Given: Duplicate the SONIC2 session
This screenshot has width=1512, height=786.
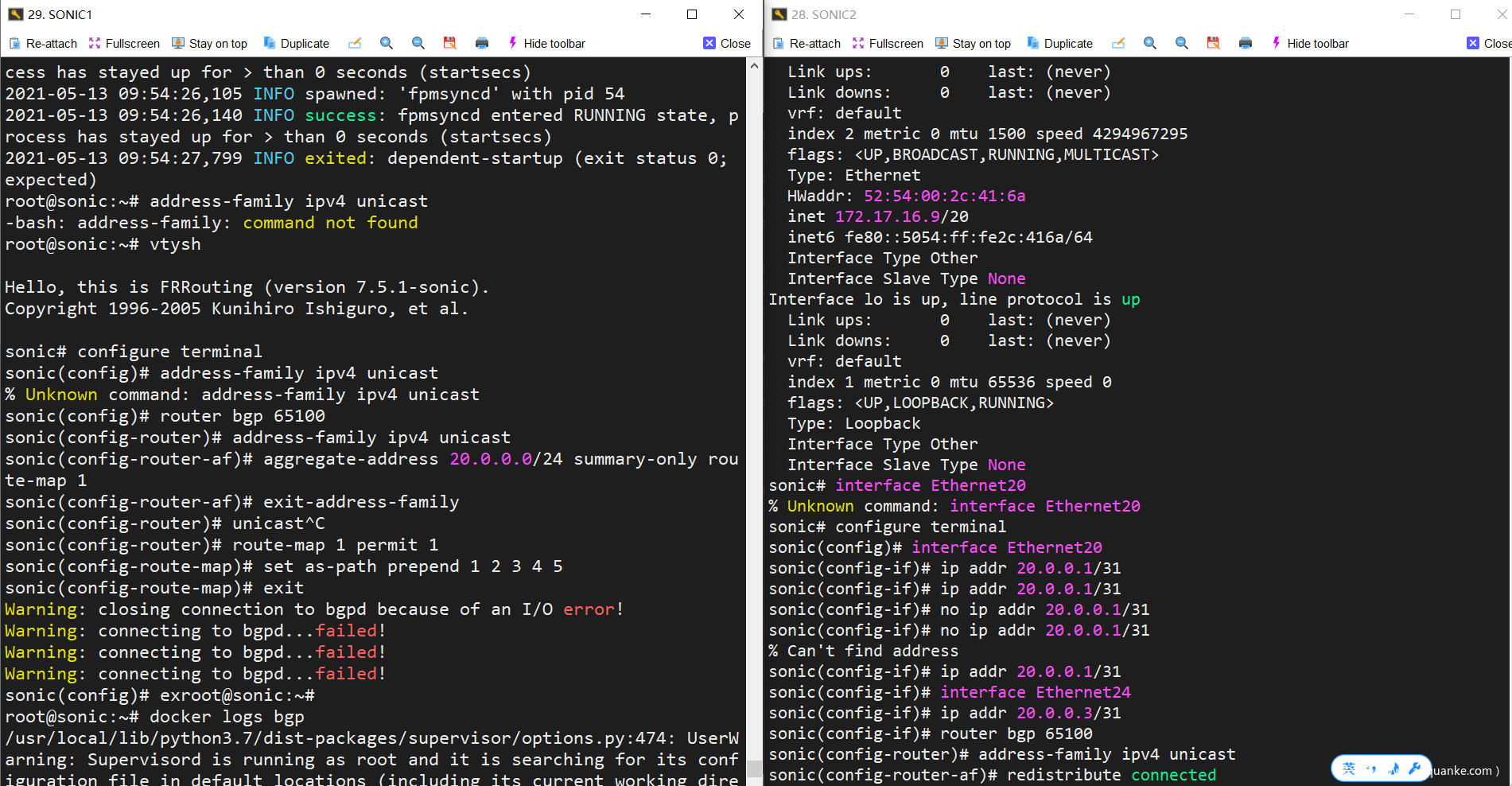Looking at the screenshot, I should [x=1060, y=43].
